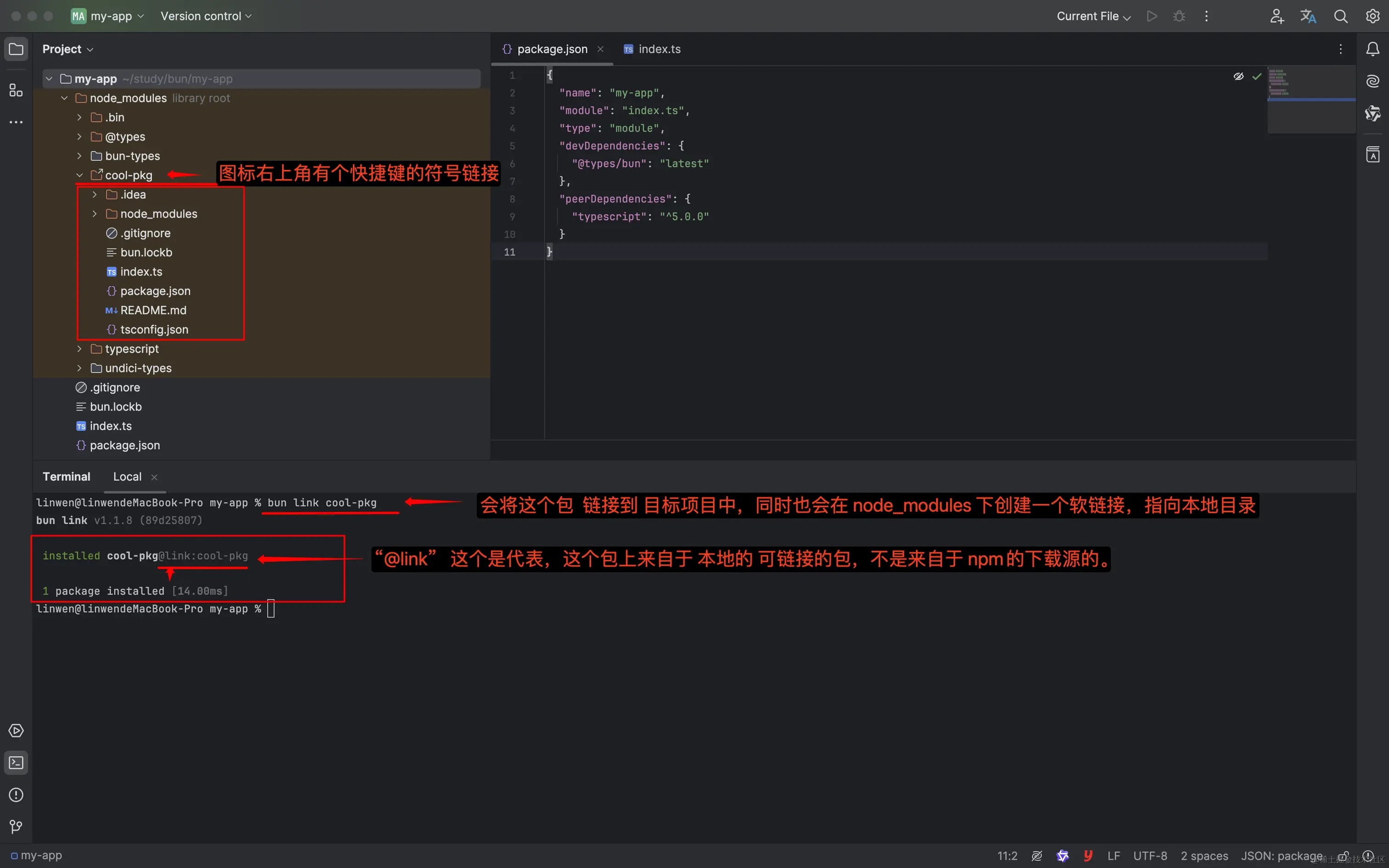This screenshot has height=868, width=1389.
Task: Select README.md in cool-pkg
Action: tap(147, 310)
